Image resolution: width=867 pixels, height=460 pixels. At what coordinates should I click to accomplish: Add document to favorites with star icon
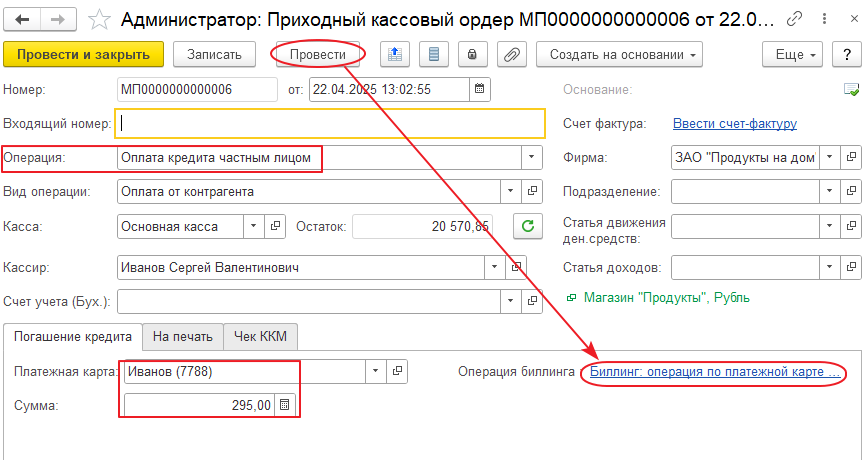point(100,19)
